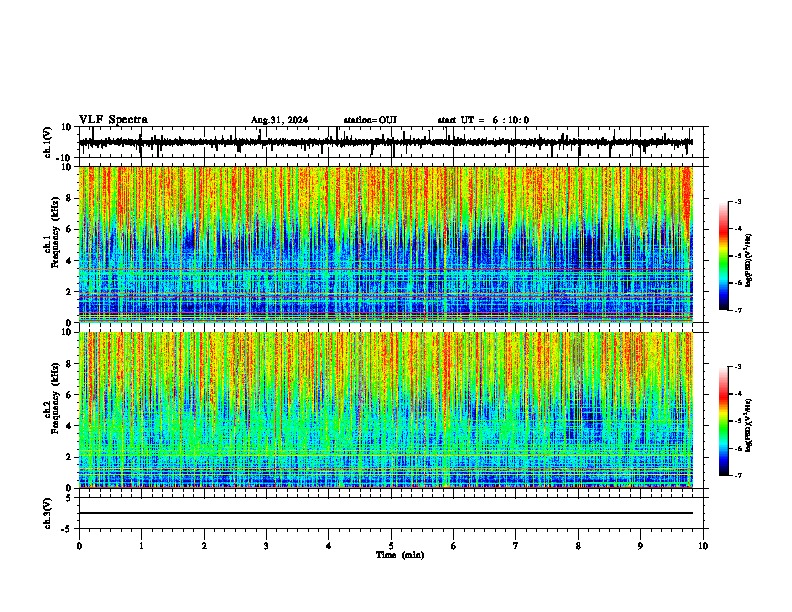Click the ch.1(V) waveform trace panel
The image size is (792, 612).
click(391, 142)
